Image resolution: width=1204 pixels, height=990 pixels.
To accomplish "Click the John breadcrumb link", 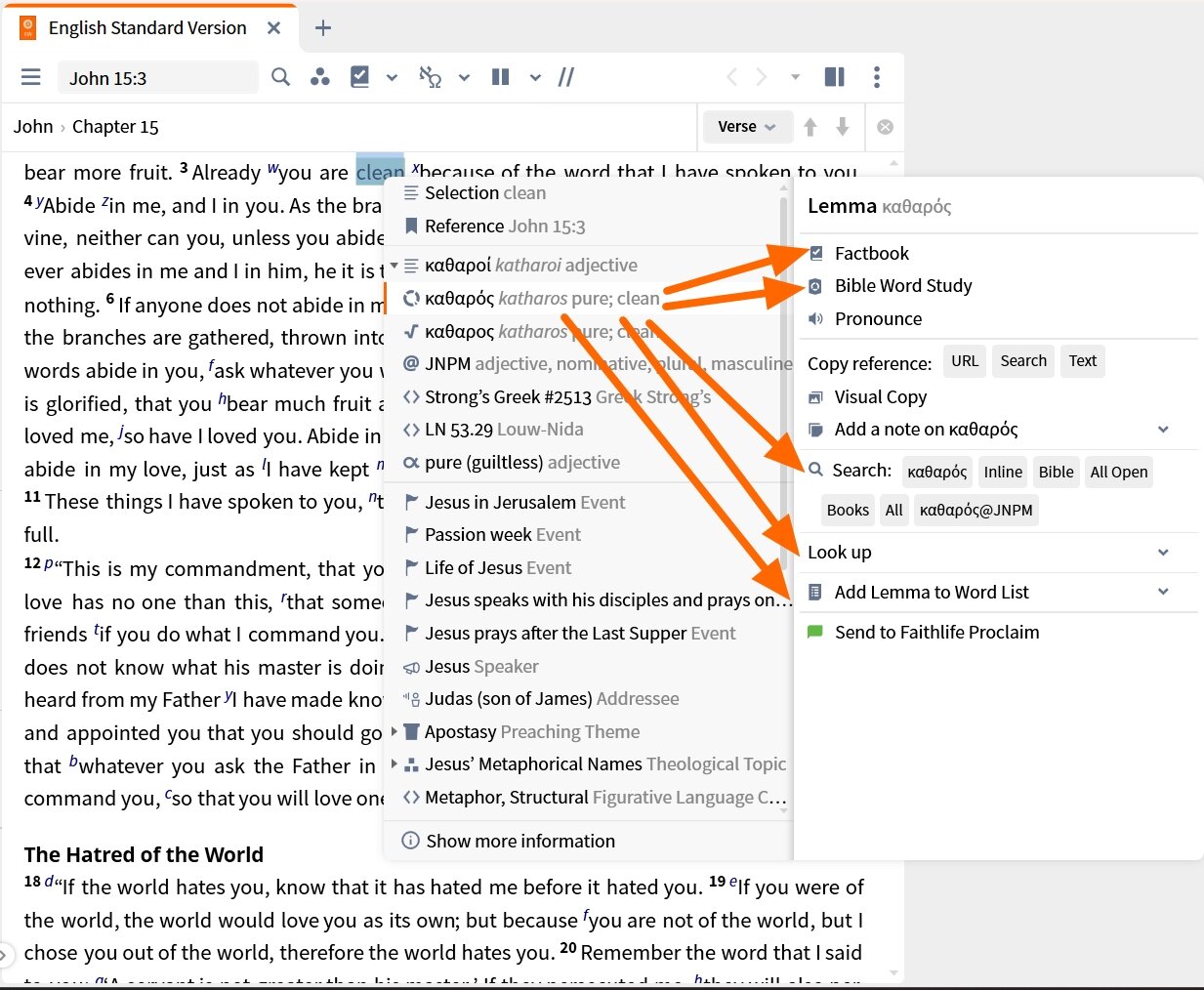I will pos(33,127).
